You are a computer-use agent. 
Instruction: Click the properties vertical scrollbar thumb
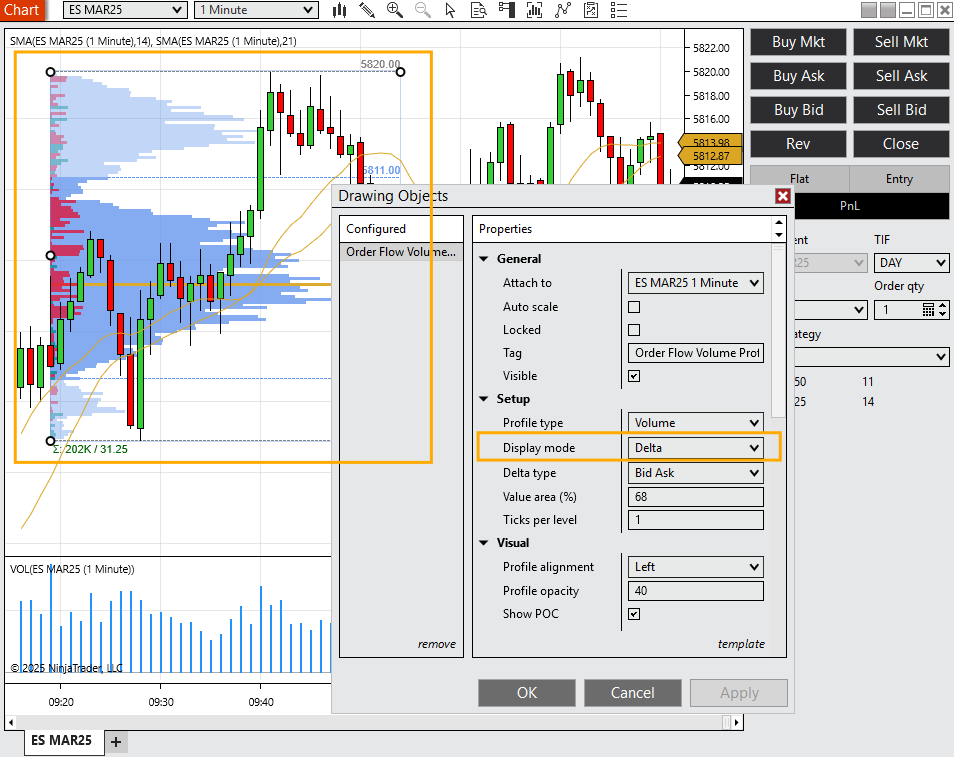[779, 332]
